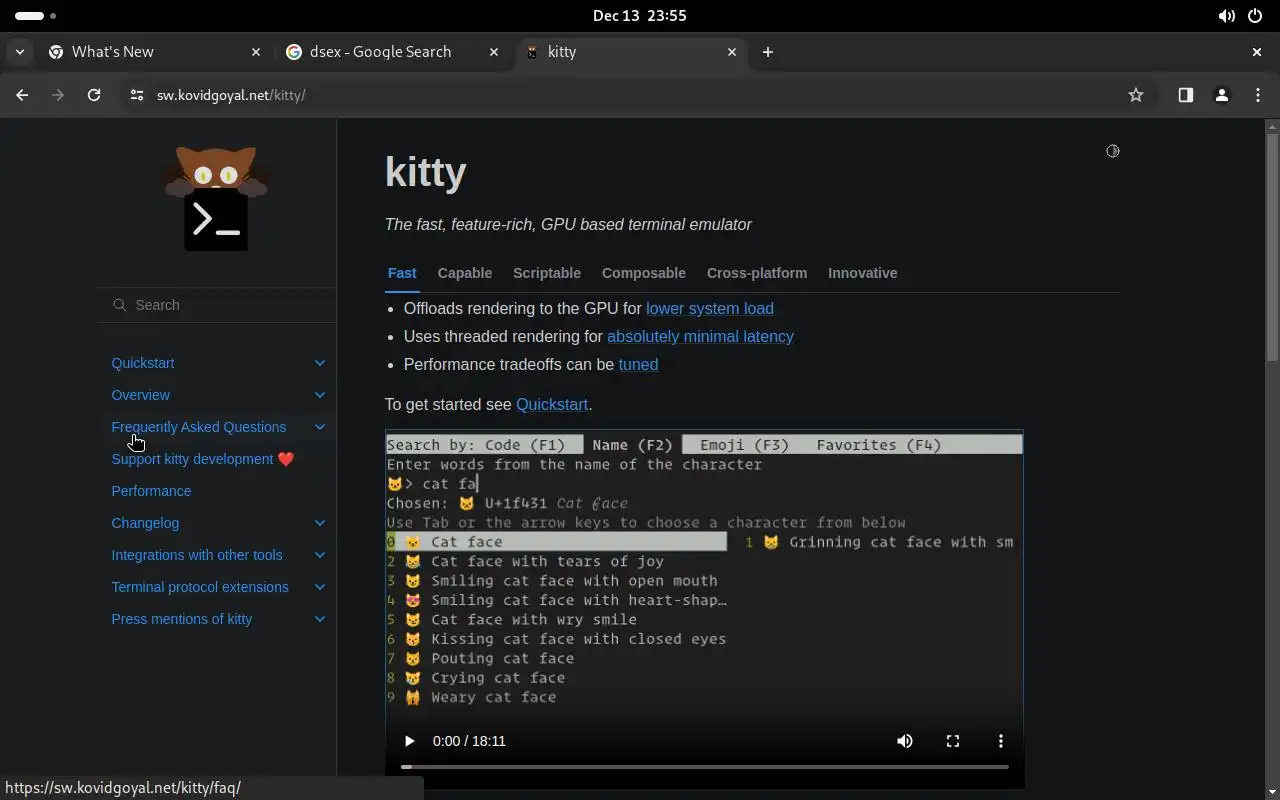Viewport: 1280px width, 800px height.
Task: Click the address bar URL
Action: 231,95
